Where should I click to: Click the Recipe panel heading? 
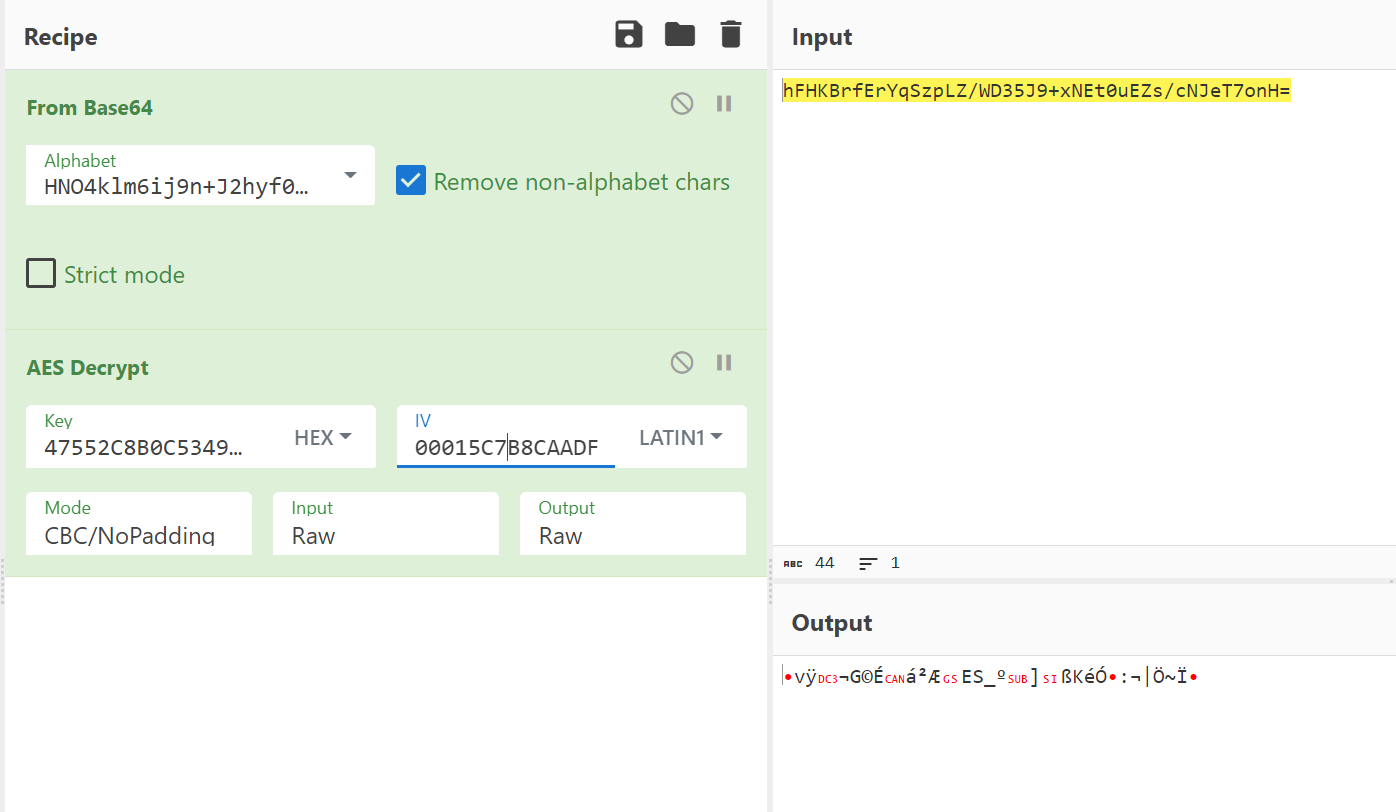tap(61, 37)
